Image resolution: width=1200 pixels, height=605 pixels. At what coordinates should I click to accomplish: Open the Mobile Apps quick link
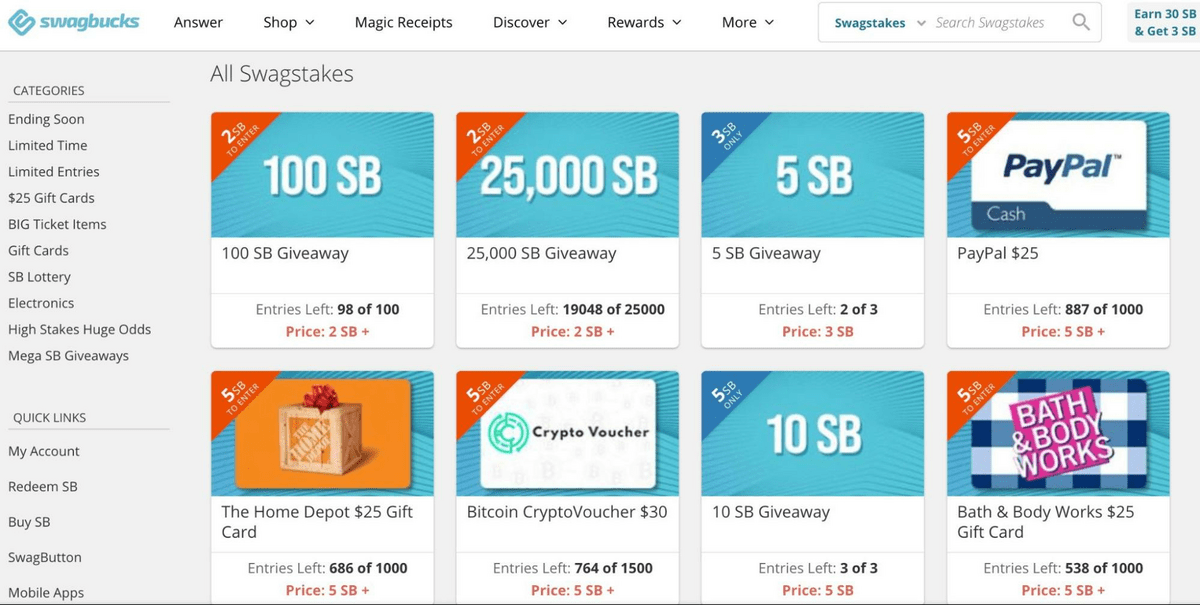click(46, 592)
